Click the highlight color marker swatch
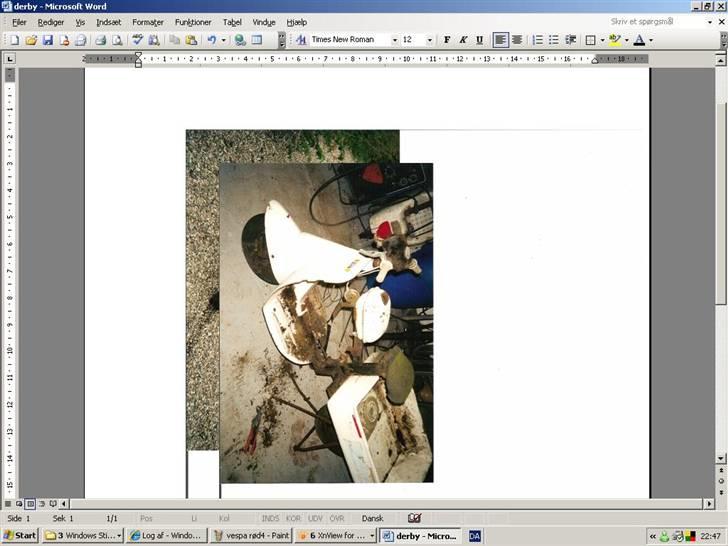728x546 pixels. pyautogui.click(x=614, y=40)
